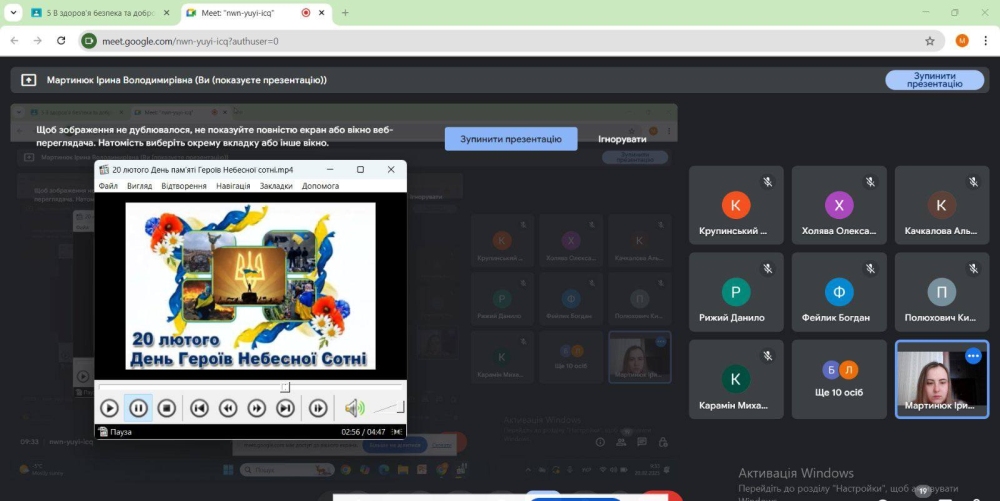Open the Файл menu in media player
Viewport: 1000px width, 501px height.
pyautogui.click(x=108, y=186)
